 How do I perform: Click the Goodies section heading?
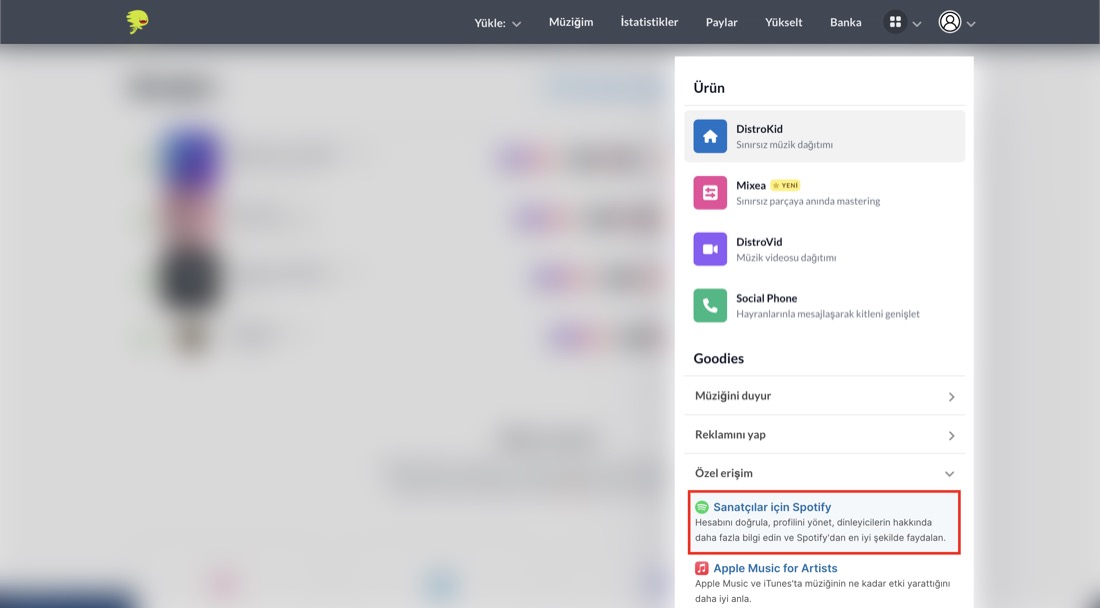point(718,358)
